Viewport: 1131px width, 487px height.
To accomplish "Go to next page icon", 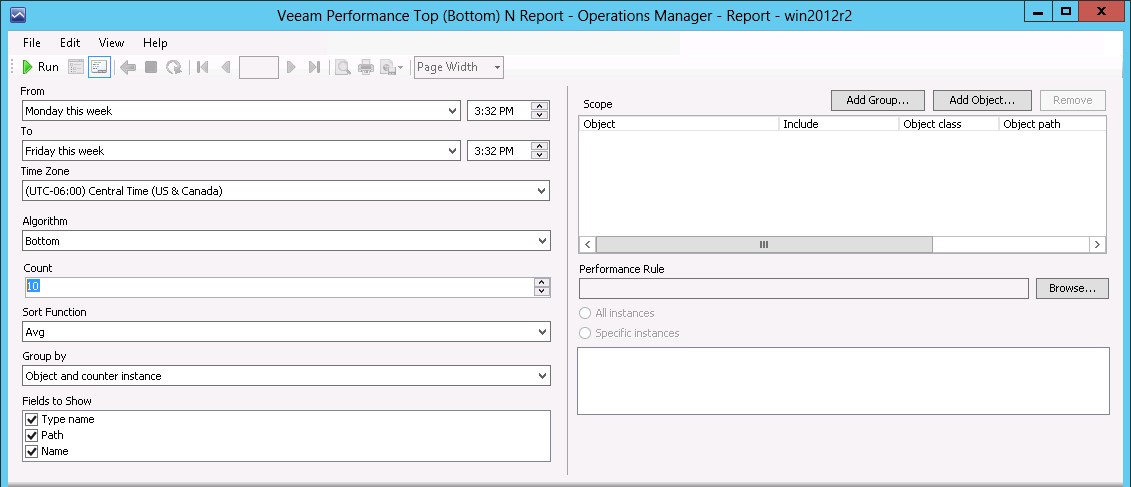I will 291,67.
